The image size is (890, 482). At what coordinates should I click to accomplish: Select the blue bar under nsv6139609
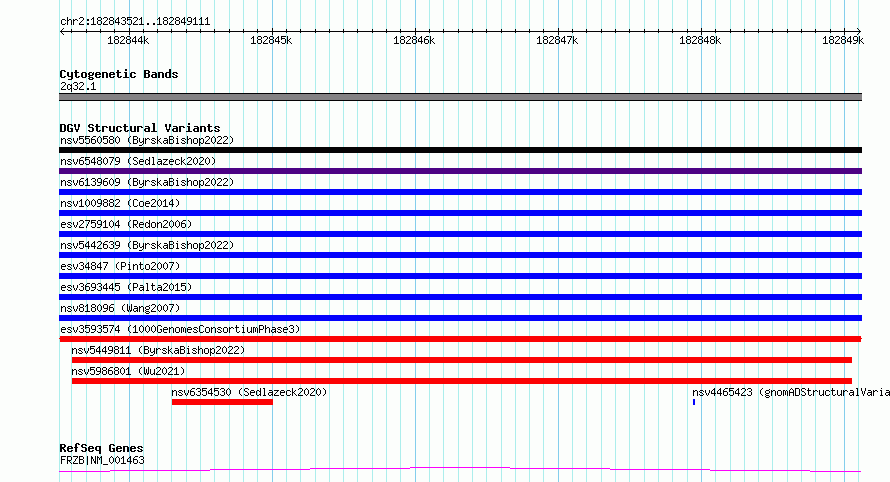tap(460, 192)
